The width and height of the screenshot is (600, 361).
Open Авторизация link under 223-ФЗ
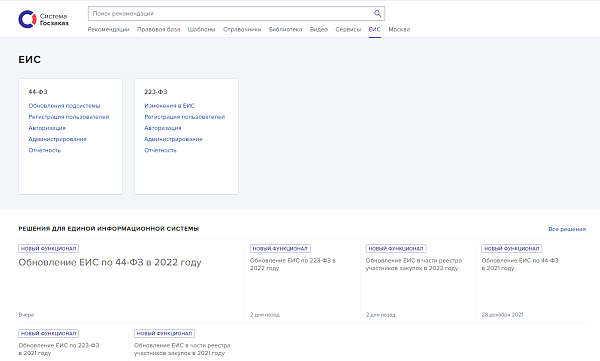tap(163, 128)
